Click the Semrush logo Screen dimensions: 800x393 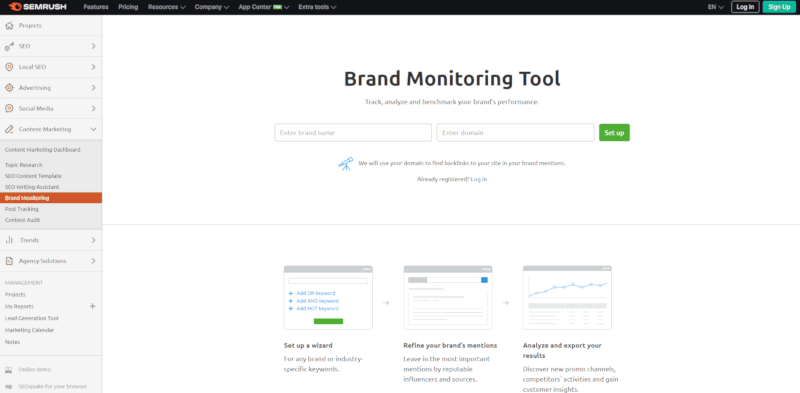(38, 7)
